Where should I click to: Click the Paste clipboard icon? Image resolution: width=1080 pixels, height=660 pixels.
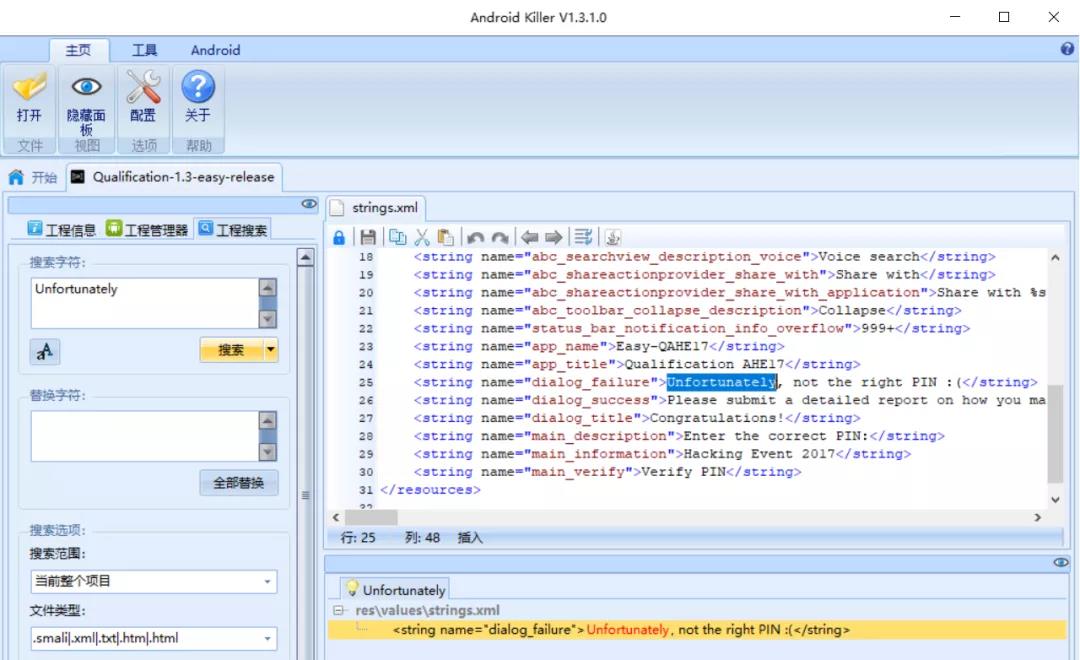point(446,238)
